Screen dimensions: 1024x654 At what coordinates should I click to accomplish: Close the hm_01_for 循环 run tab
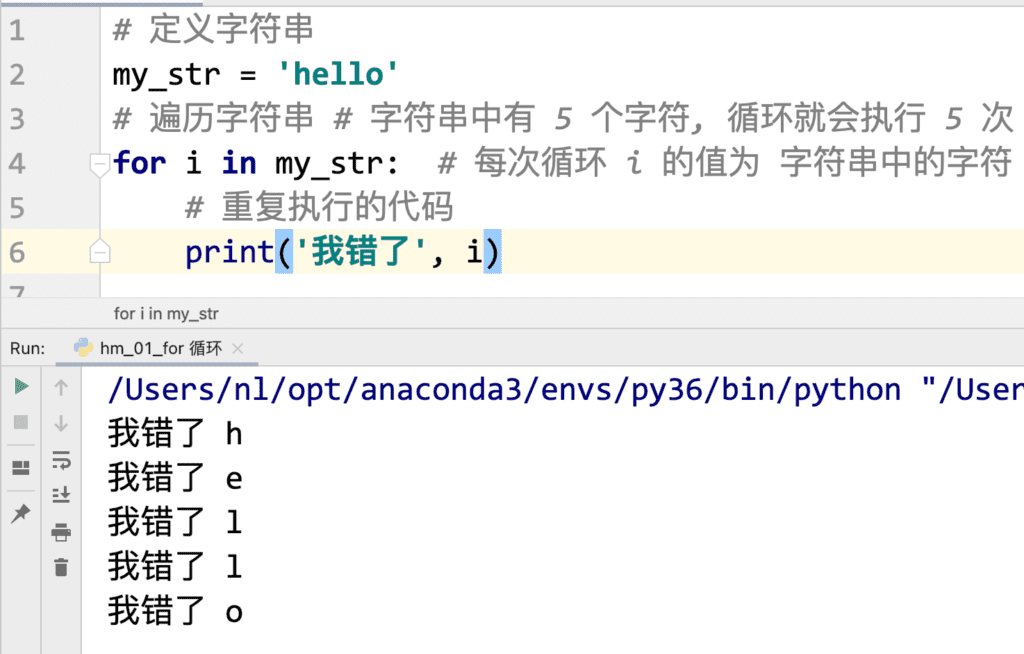[238, 349]
